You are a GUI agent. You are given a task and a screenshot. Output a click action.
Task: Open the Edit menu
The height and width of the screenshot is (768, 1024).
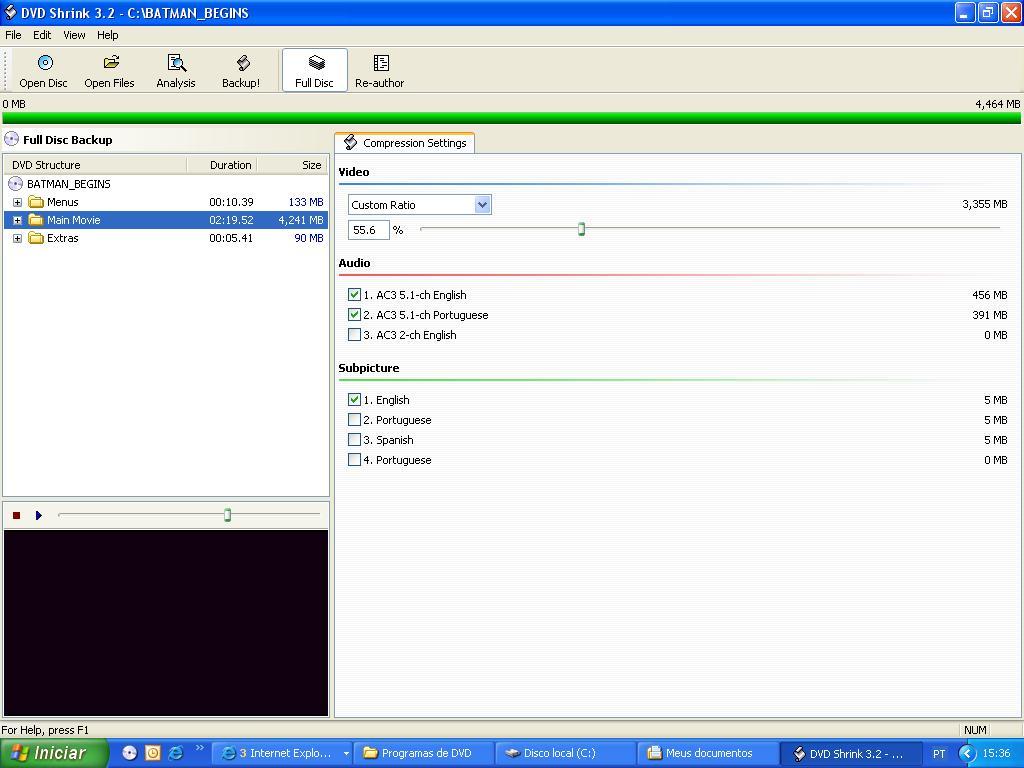coord(42,35)
